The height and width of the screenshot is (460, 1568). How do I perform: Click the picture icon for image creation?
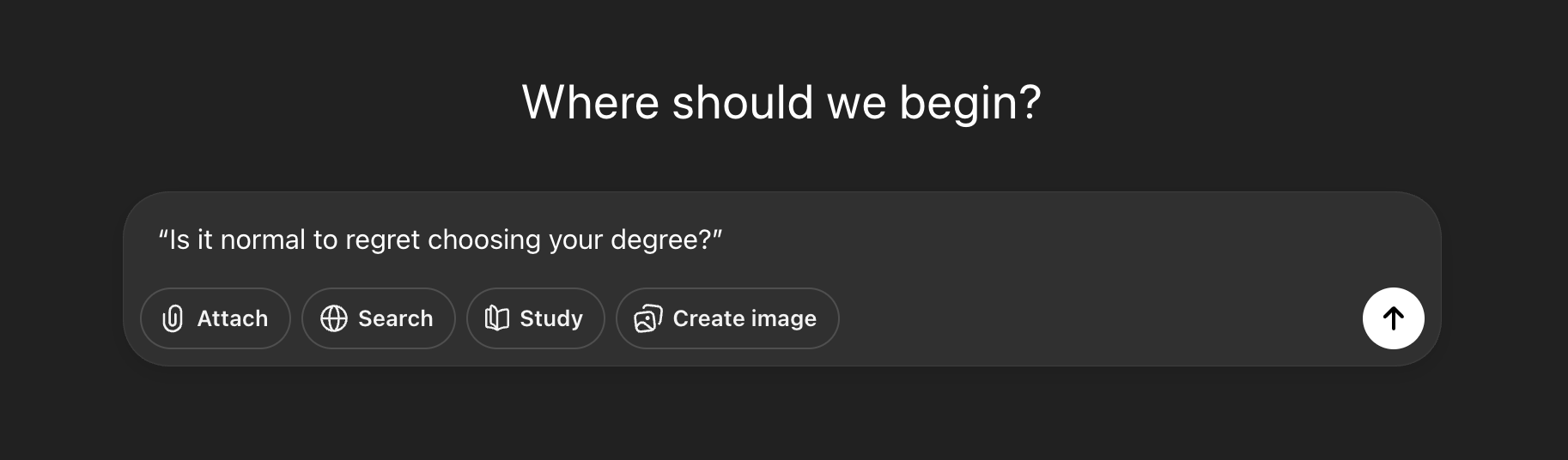648,318
